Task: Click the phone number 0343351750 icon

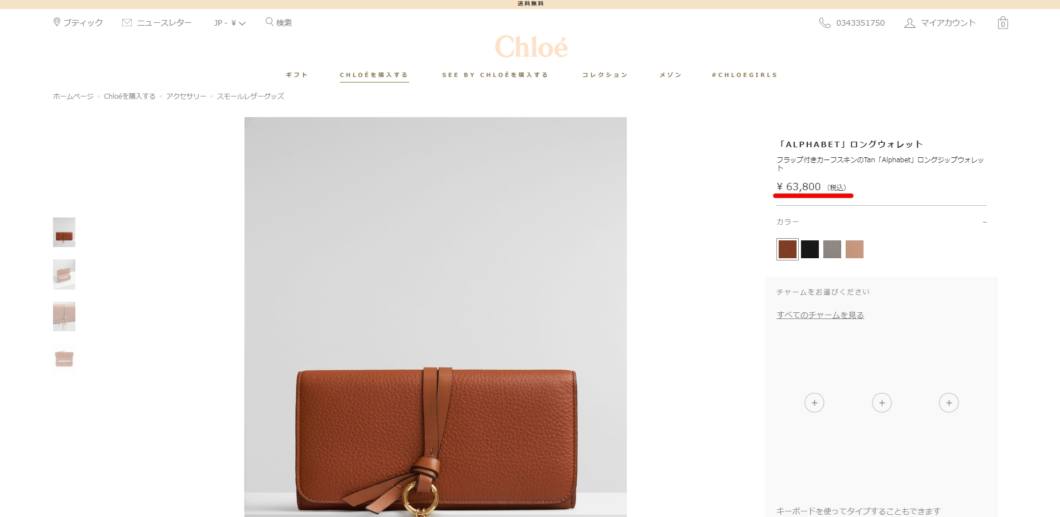Action: click(824, 23)
